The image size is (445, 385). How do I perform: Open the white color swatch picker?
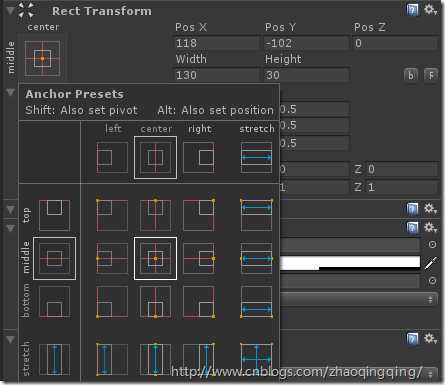pos(350,263)
